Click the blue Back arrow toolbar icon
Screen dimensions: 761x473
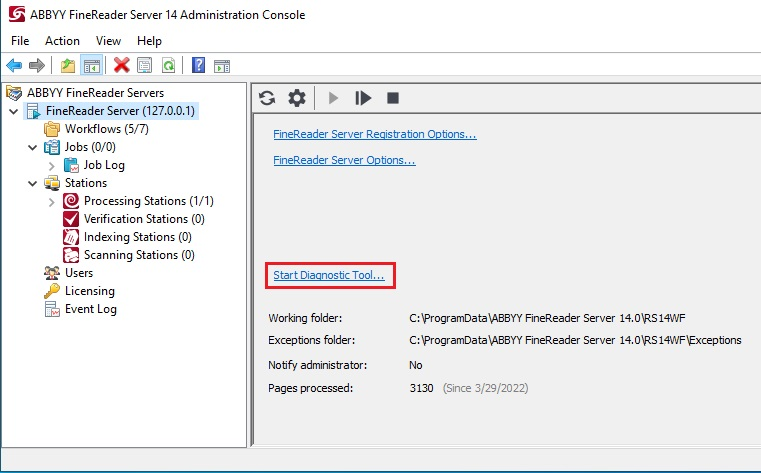[14, 65]
